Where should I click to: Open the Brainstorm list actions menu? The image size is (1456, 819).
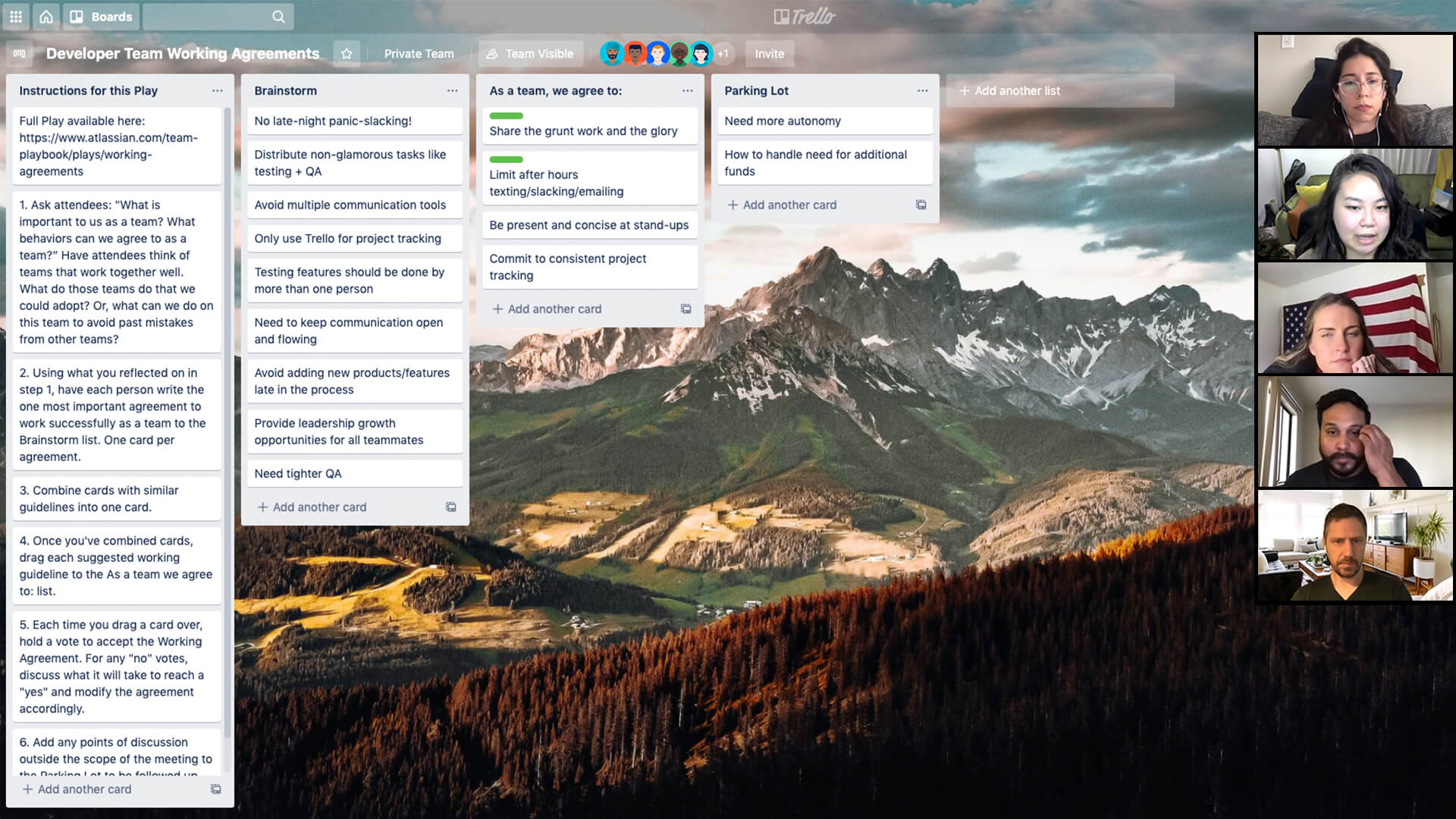[453, 90]
